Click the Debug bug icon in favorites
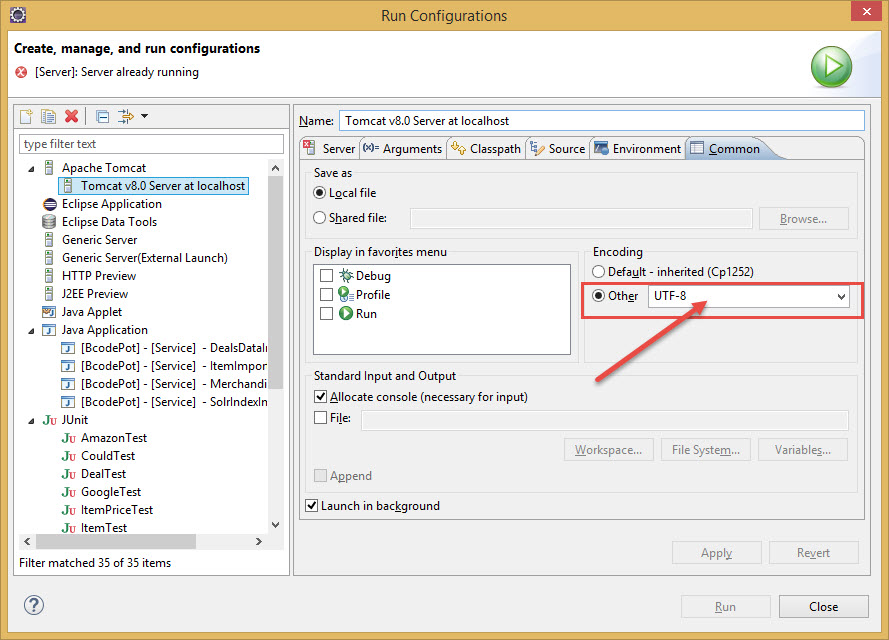Image resolution: width=889 pixels, height=640 pixels. click(x=346, y=276)
